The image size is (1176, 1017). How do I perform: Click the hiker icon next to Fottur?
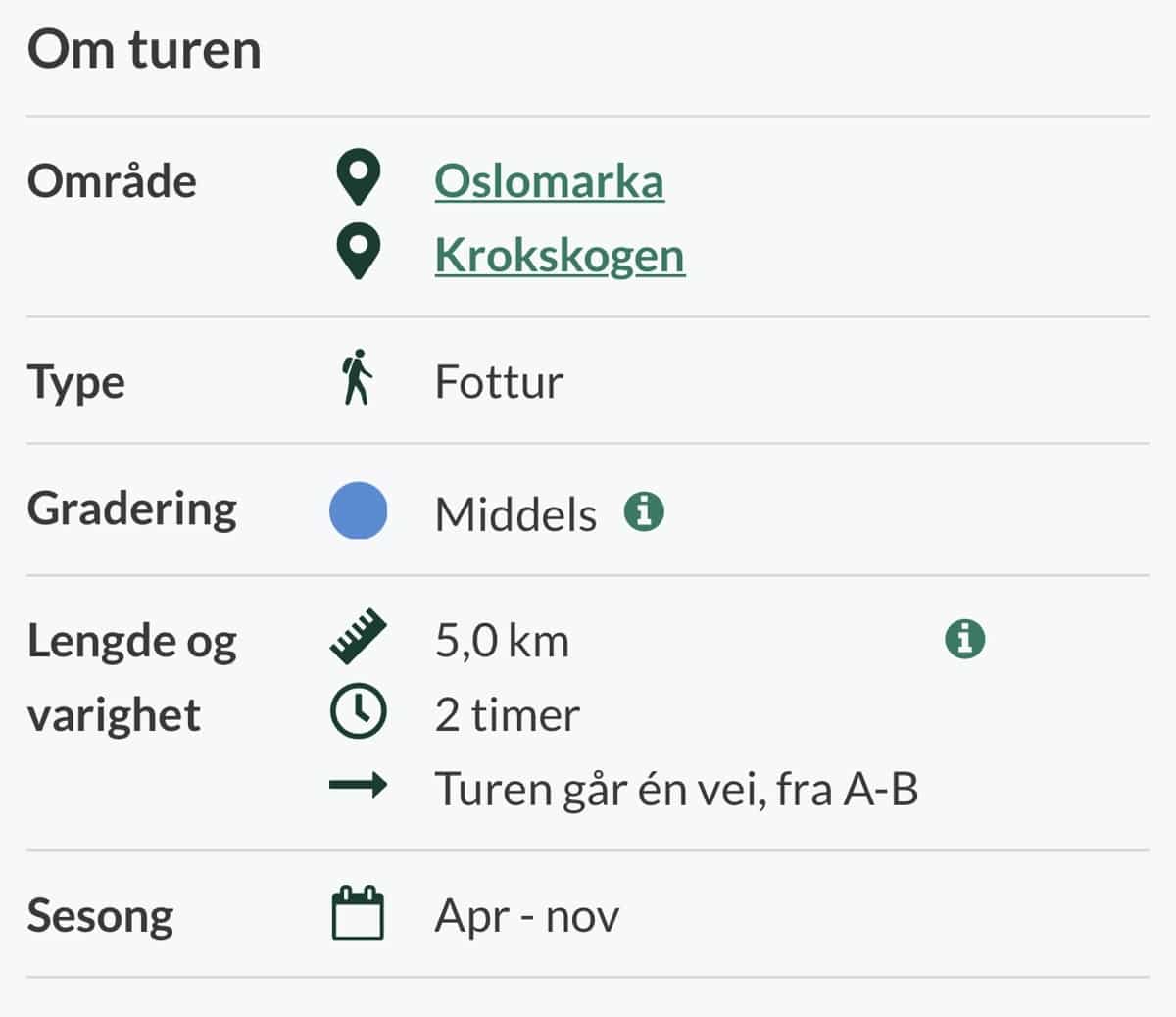[x=358, y=378]
